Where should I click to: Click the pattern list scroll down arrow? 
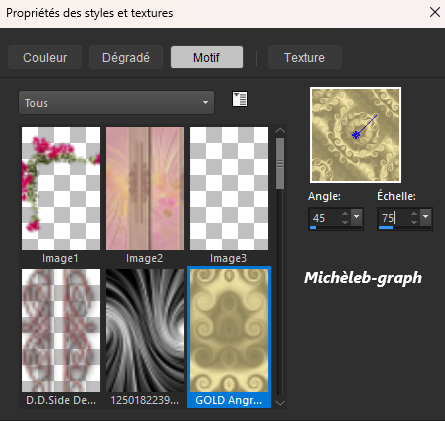click(x=280, y=403)
